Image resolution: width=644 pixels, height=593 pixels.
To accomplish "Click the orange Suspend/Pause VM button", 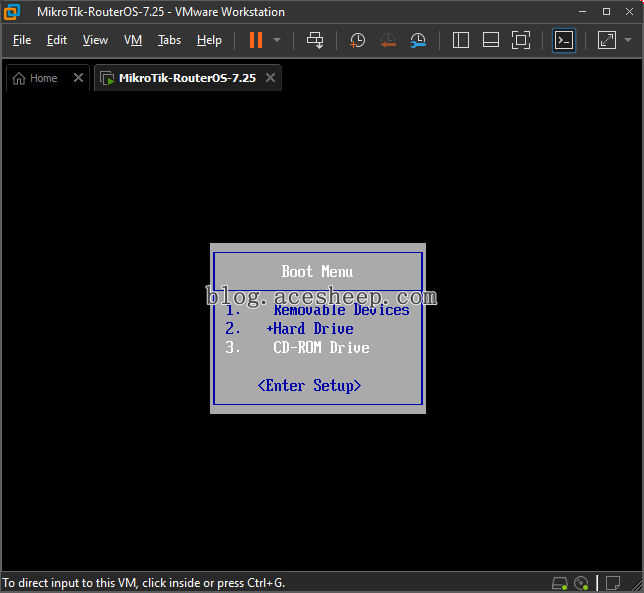I will (x=256, y=40).
